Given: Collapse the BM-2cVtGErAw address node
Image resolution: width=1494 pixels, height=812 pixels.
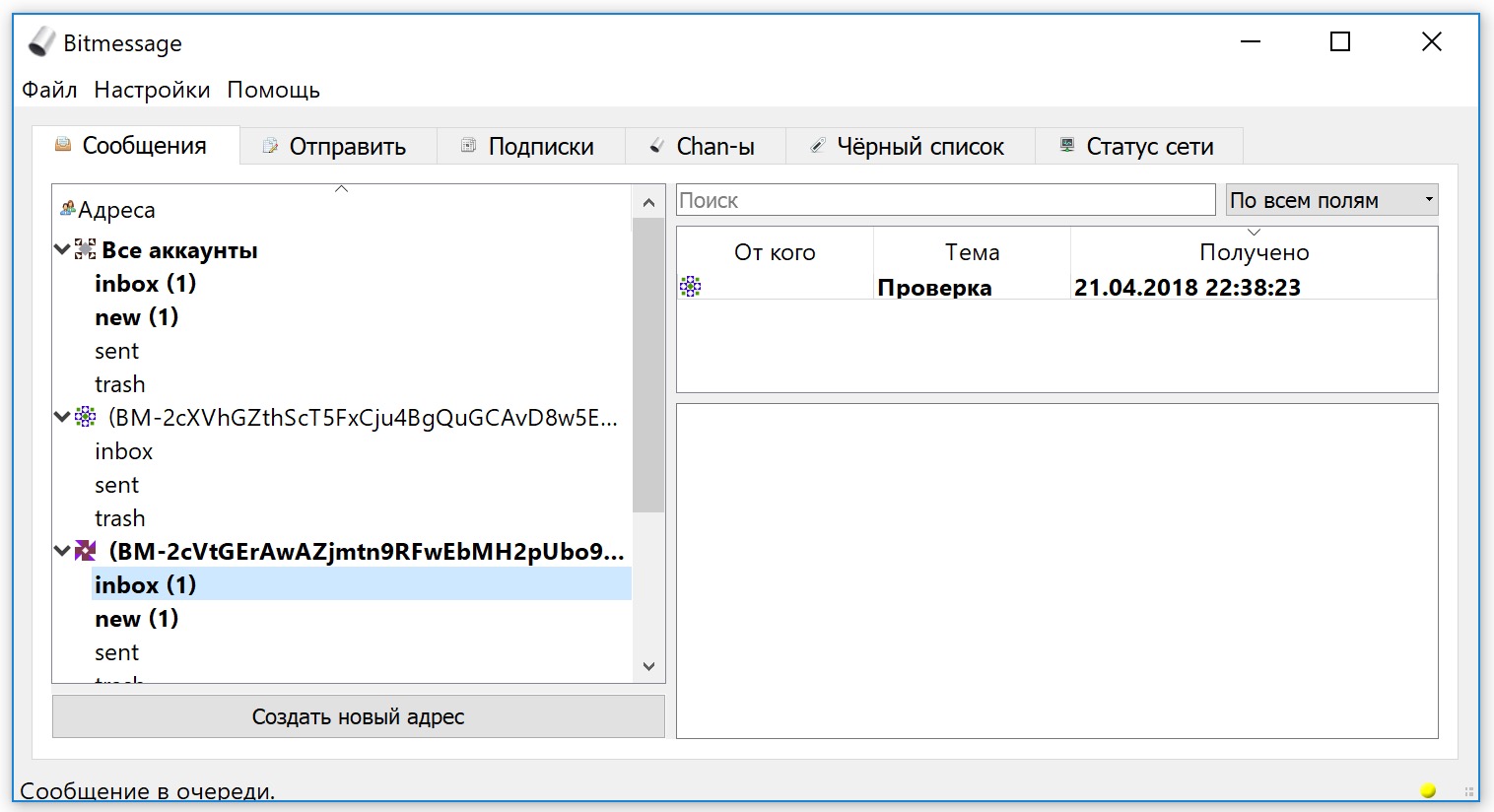Looking at the screenshot, I should 62,551.
